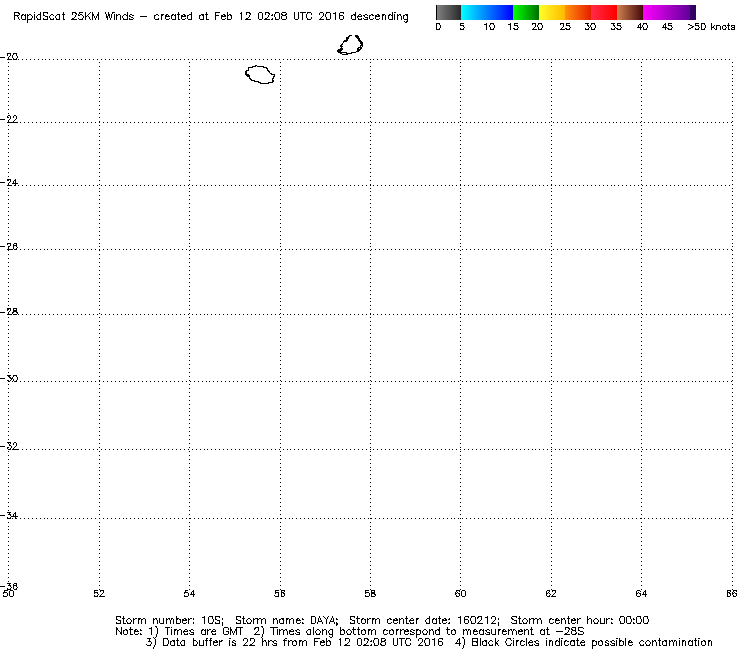Click the 'Black Circles indicate possible contamination' note
The width and height of the screenshot is (740, 650).
592,642
